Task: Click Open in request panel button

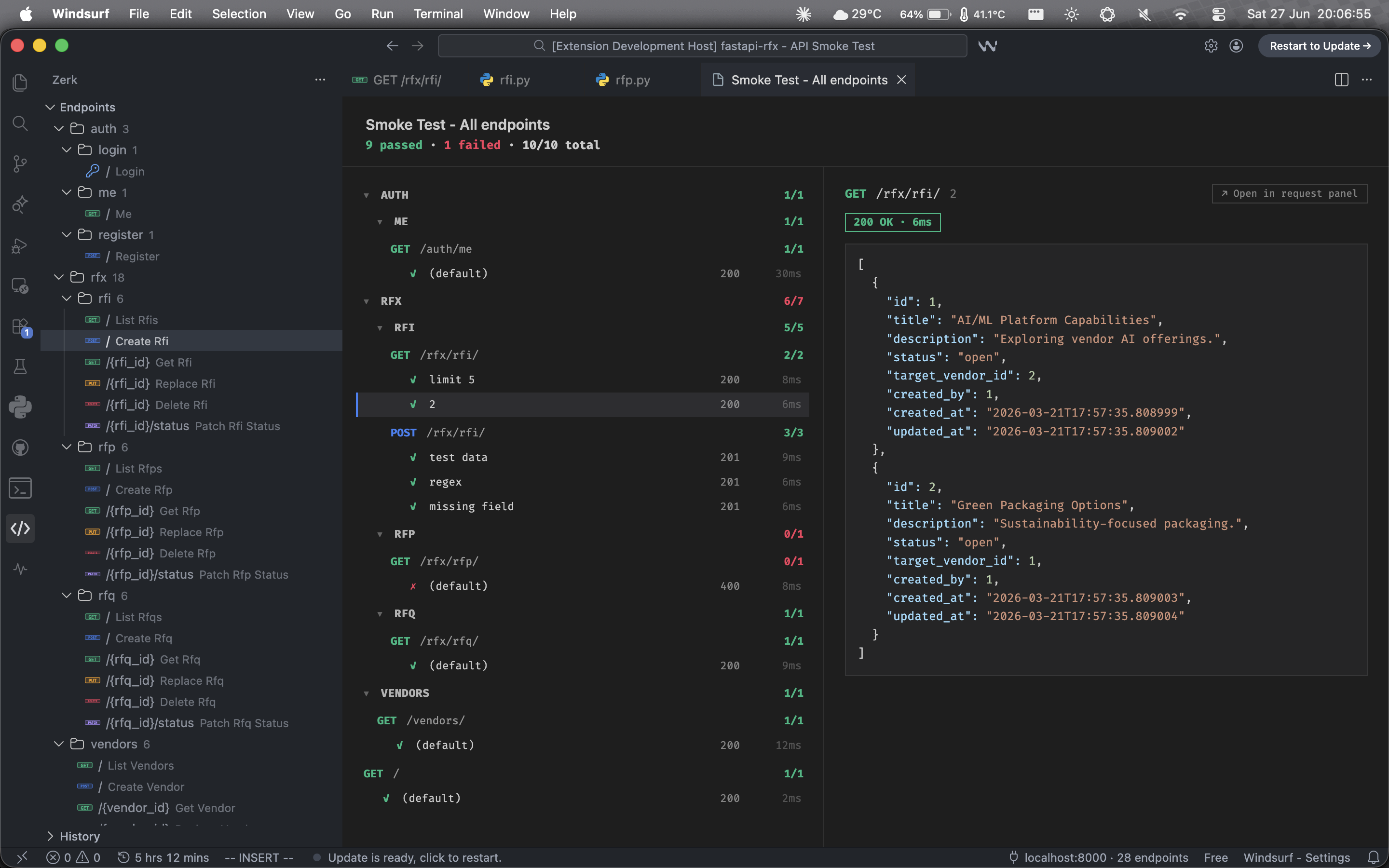Action: (1289, 193)
